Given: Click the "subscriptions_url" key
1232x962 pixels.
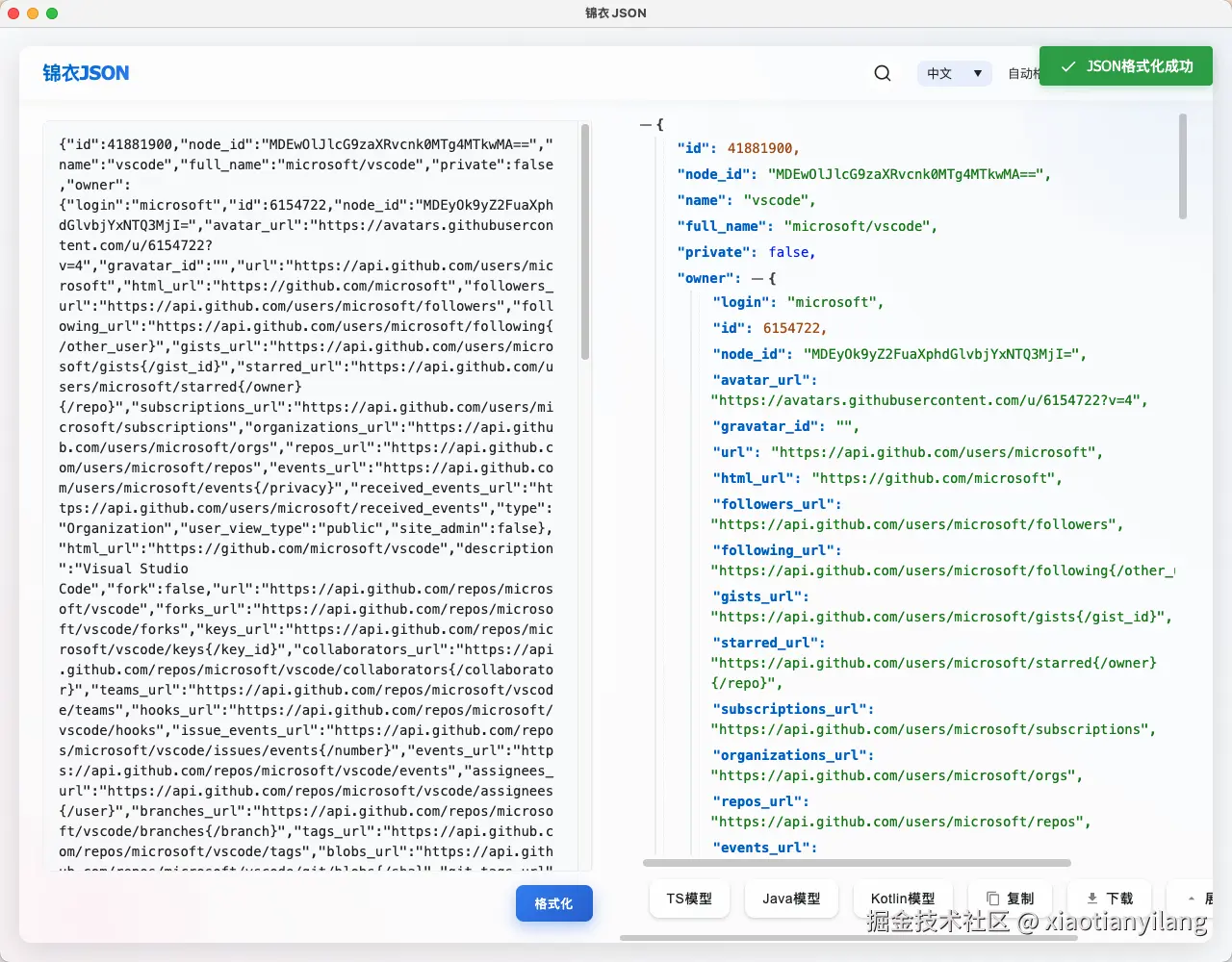Looking at the screenshot, I should pos(793,709).
